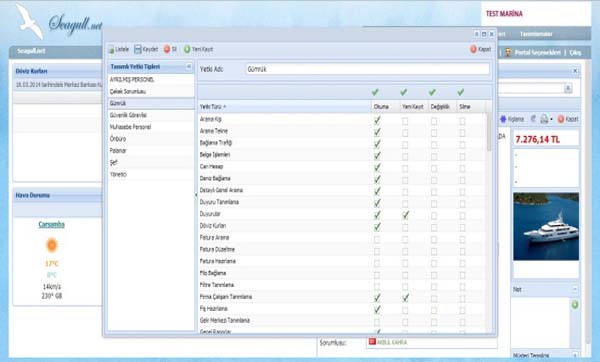Uncheck Yeni Kayıt for Firma Çalışanı Tanımlama
This screenshot has width=600, height=362.
(x=405, y=298)
